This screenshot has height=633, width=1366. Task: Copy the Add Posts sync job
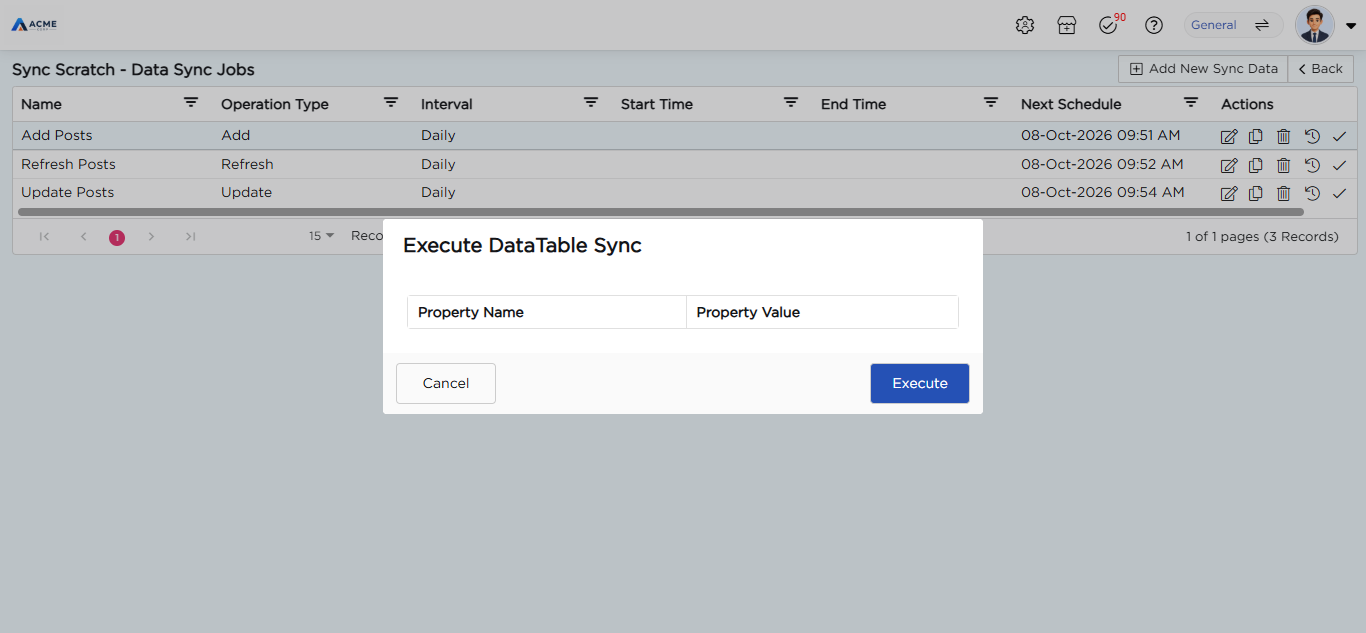(1256, 137)
